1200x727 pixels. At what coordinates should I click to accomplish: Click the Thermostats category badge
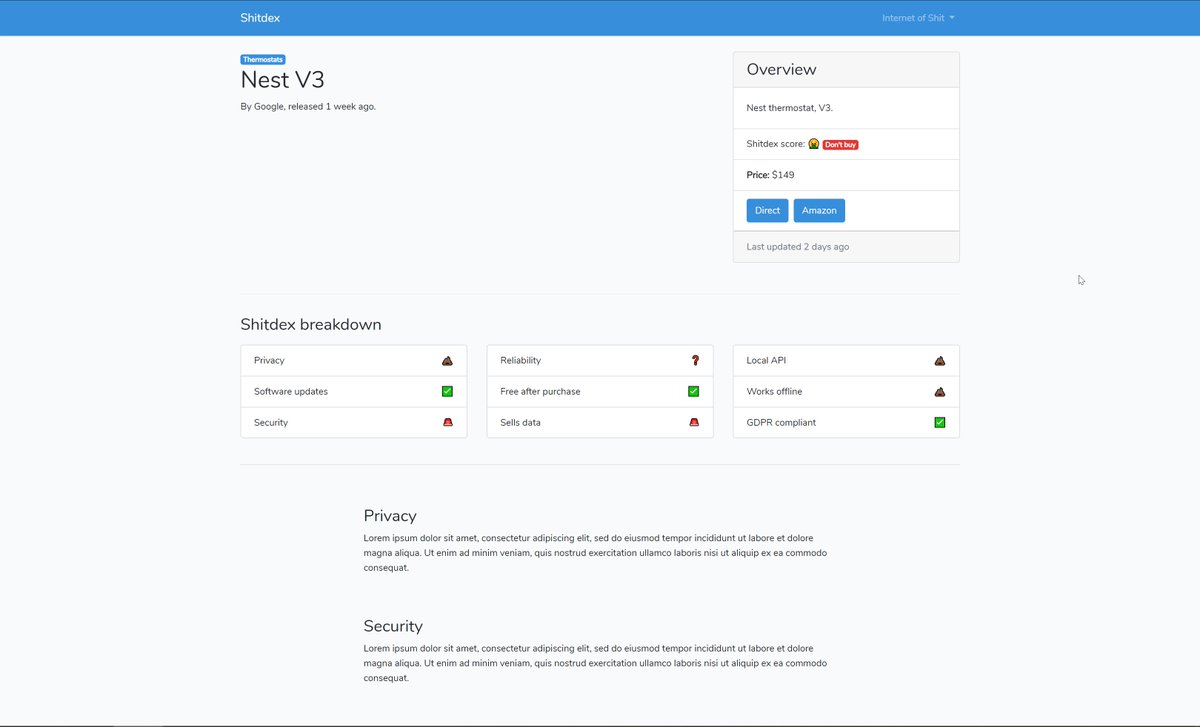coord(263,59)
